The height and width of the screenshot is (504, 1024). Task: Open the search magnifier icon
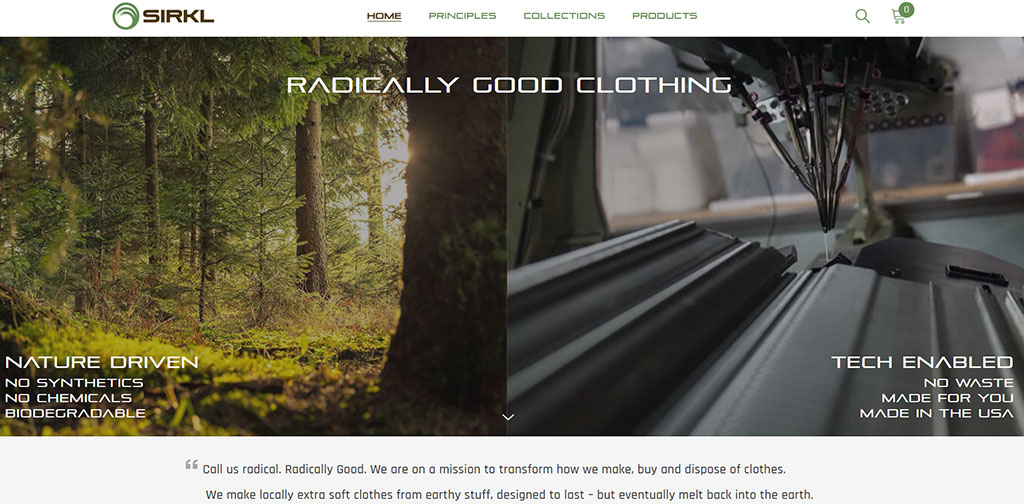tap(862, 16)
